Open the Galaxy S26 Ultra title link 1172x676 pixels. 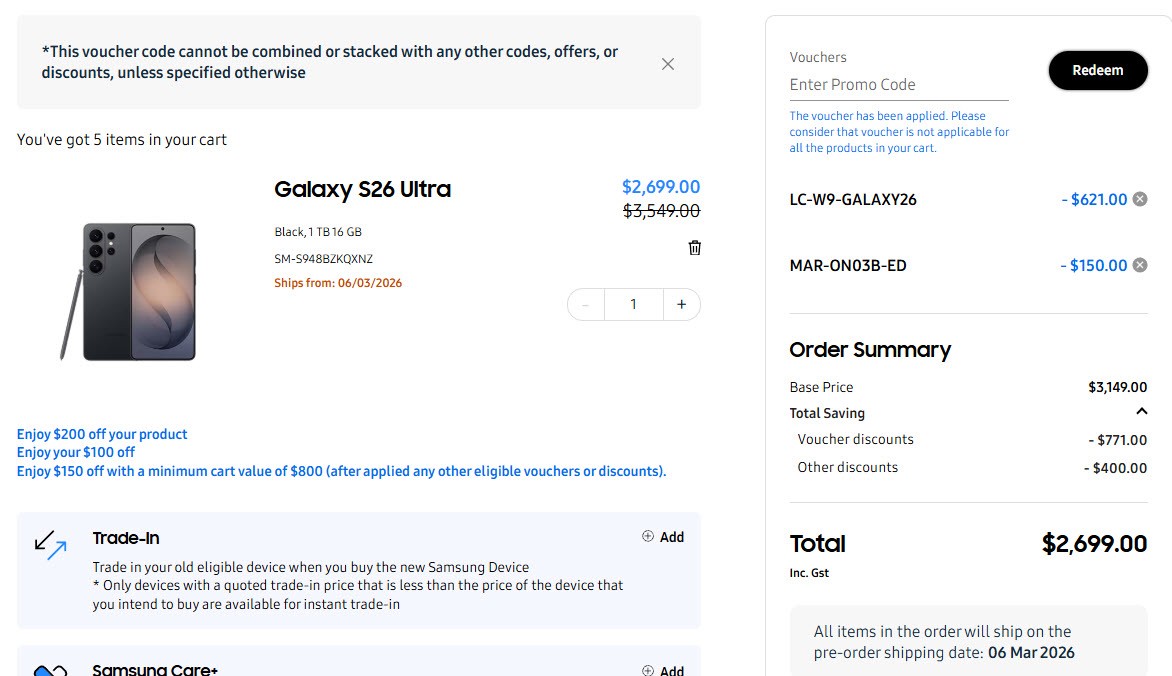pyautogui.click(x=362, y=189)
